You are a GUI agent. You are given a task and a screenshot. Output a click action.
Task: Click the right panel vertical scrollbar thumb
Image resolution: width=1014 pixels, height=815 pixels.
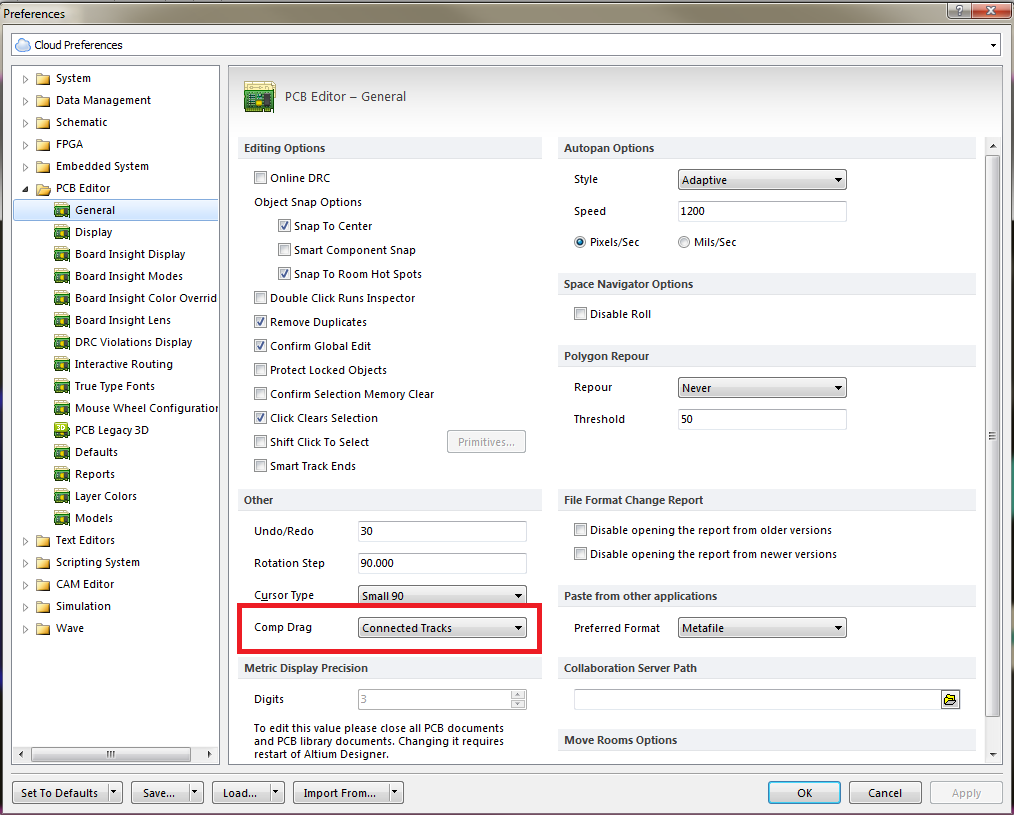(993, 435)
